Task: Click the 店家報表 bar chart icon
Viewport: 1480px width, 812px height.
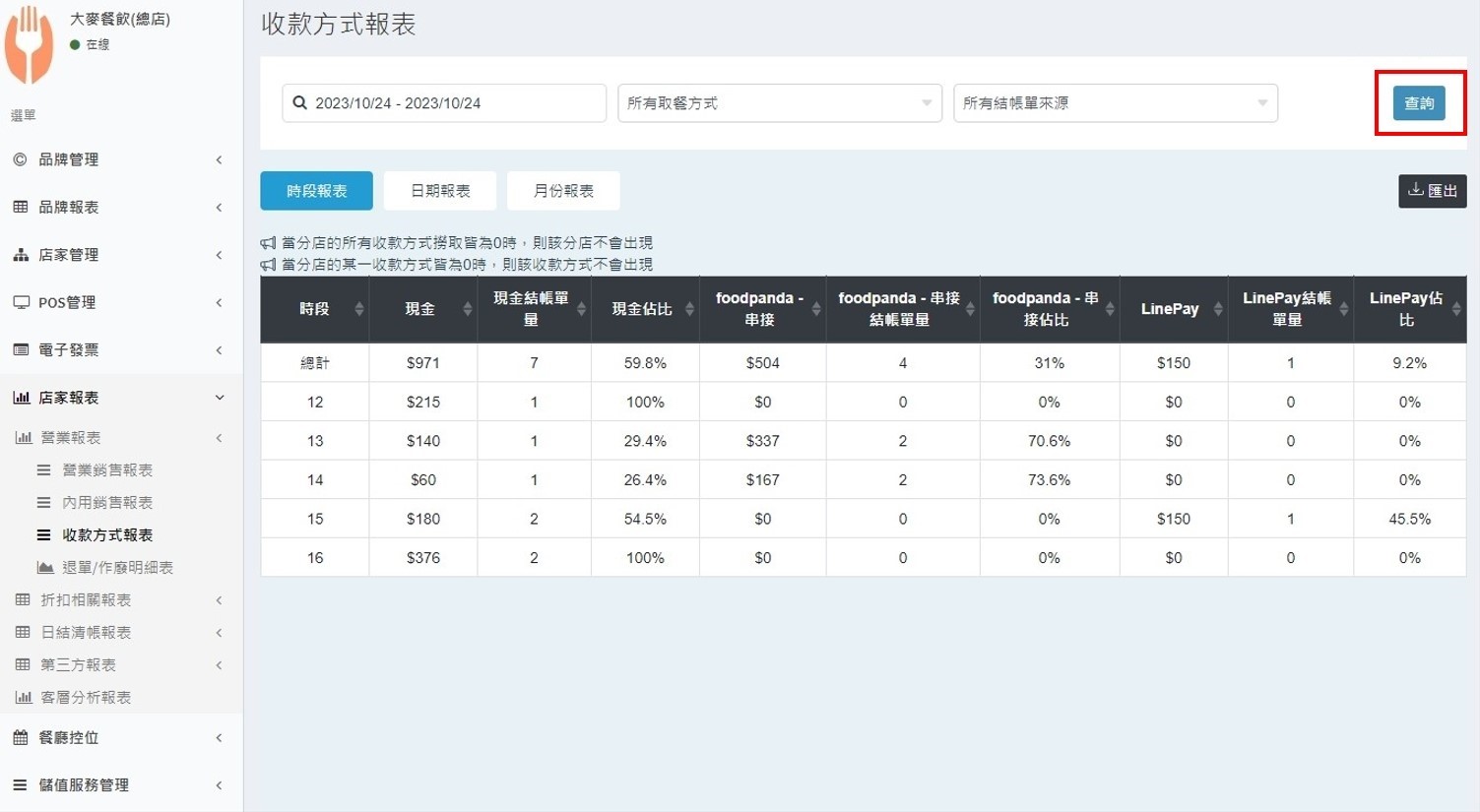Action: 21,398
